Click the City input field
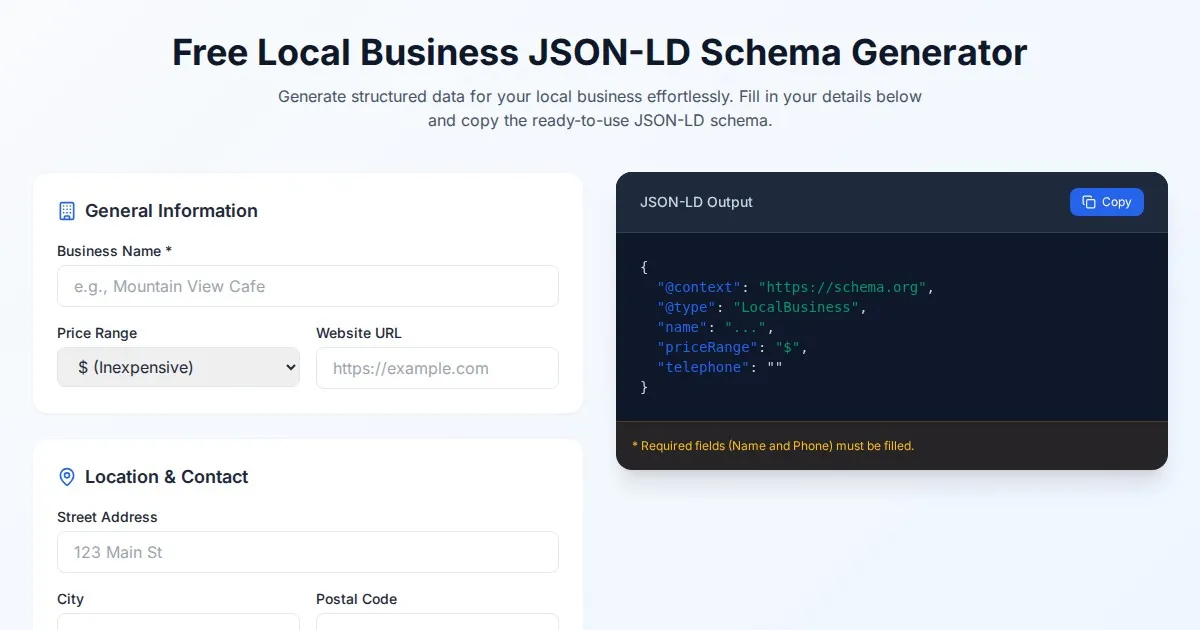The image size is (1200, 630). (178, 622)
